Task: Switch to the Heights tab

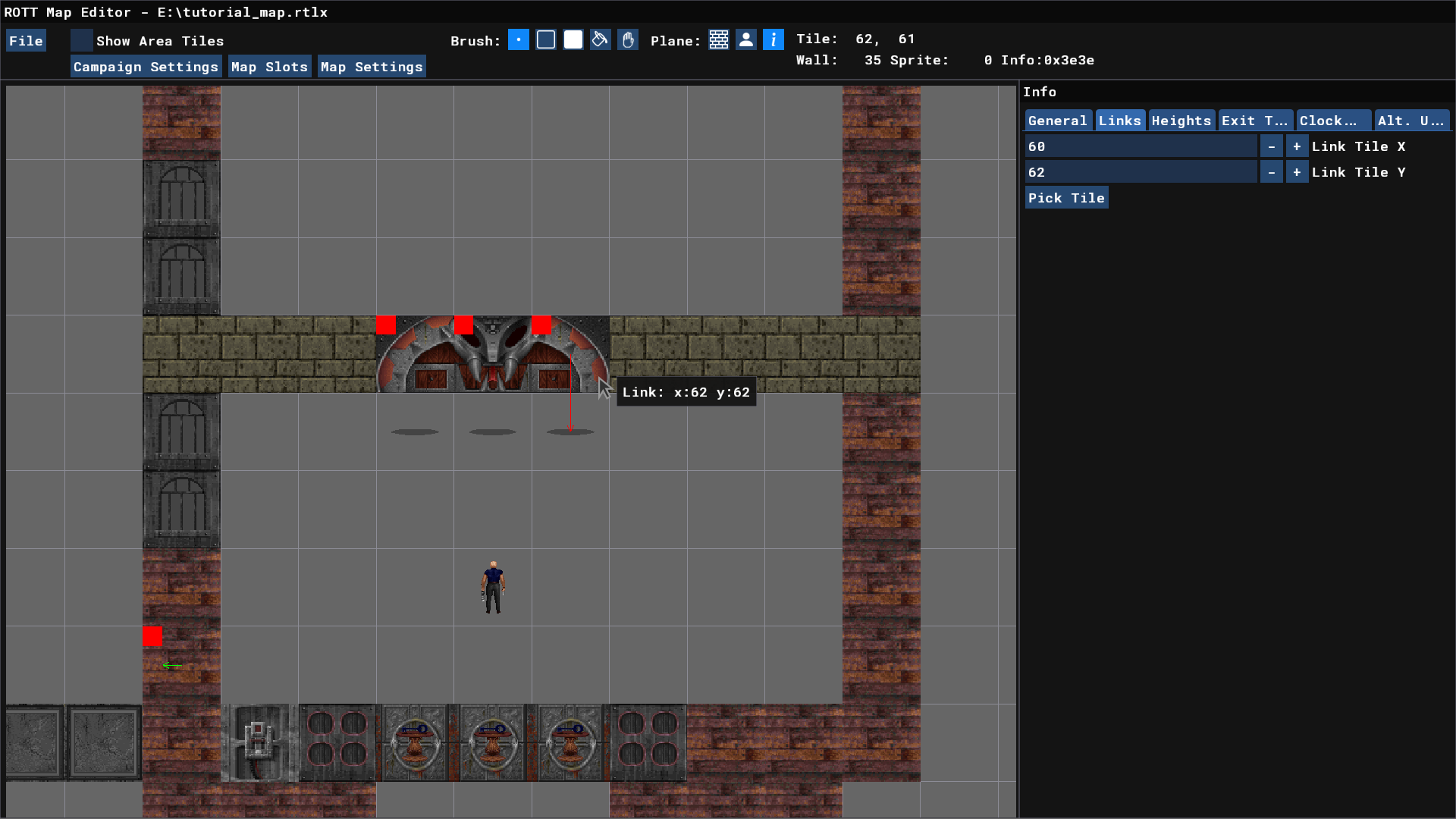Action: pos(1181,121)
